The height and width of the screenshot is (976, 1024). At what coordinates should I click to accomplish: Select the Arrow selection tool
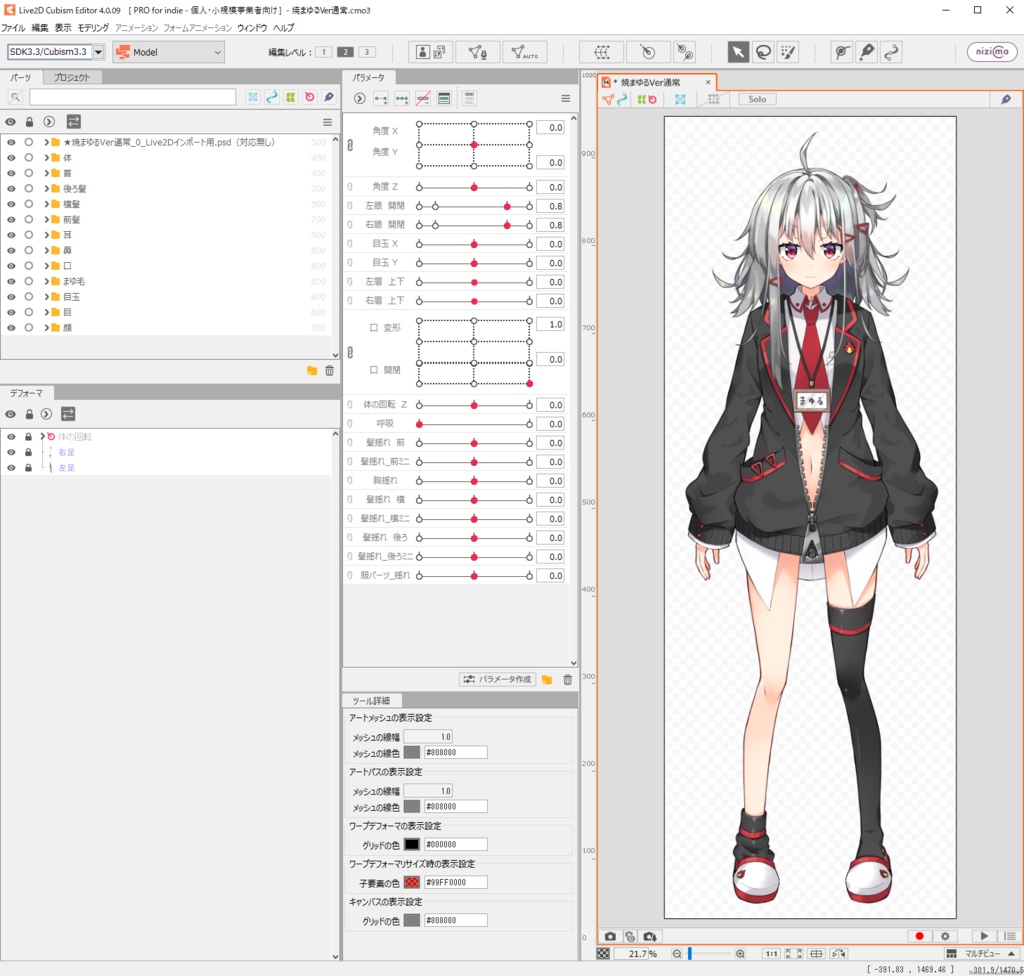[738, 52]
